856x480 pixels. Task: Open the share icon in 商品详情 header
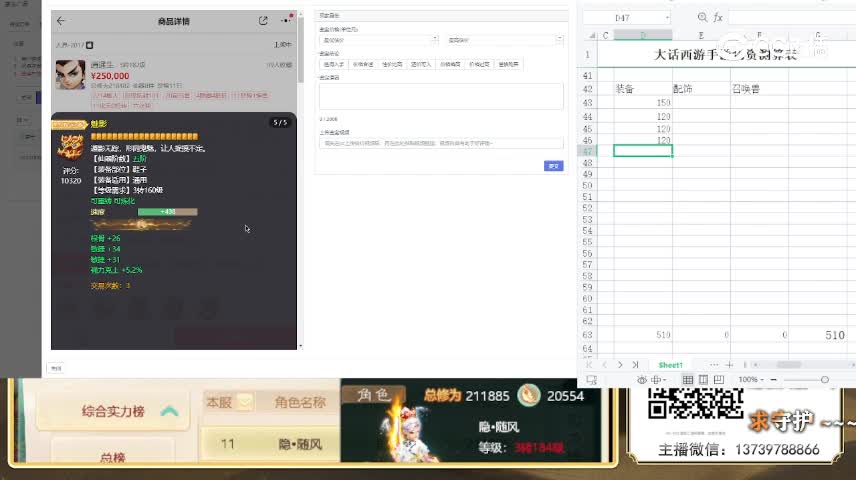tap(263, 21)
